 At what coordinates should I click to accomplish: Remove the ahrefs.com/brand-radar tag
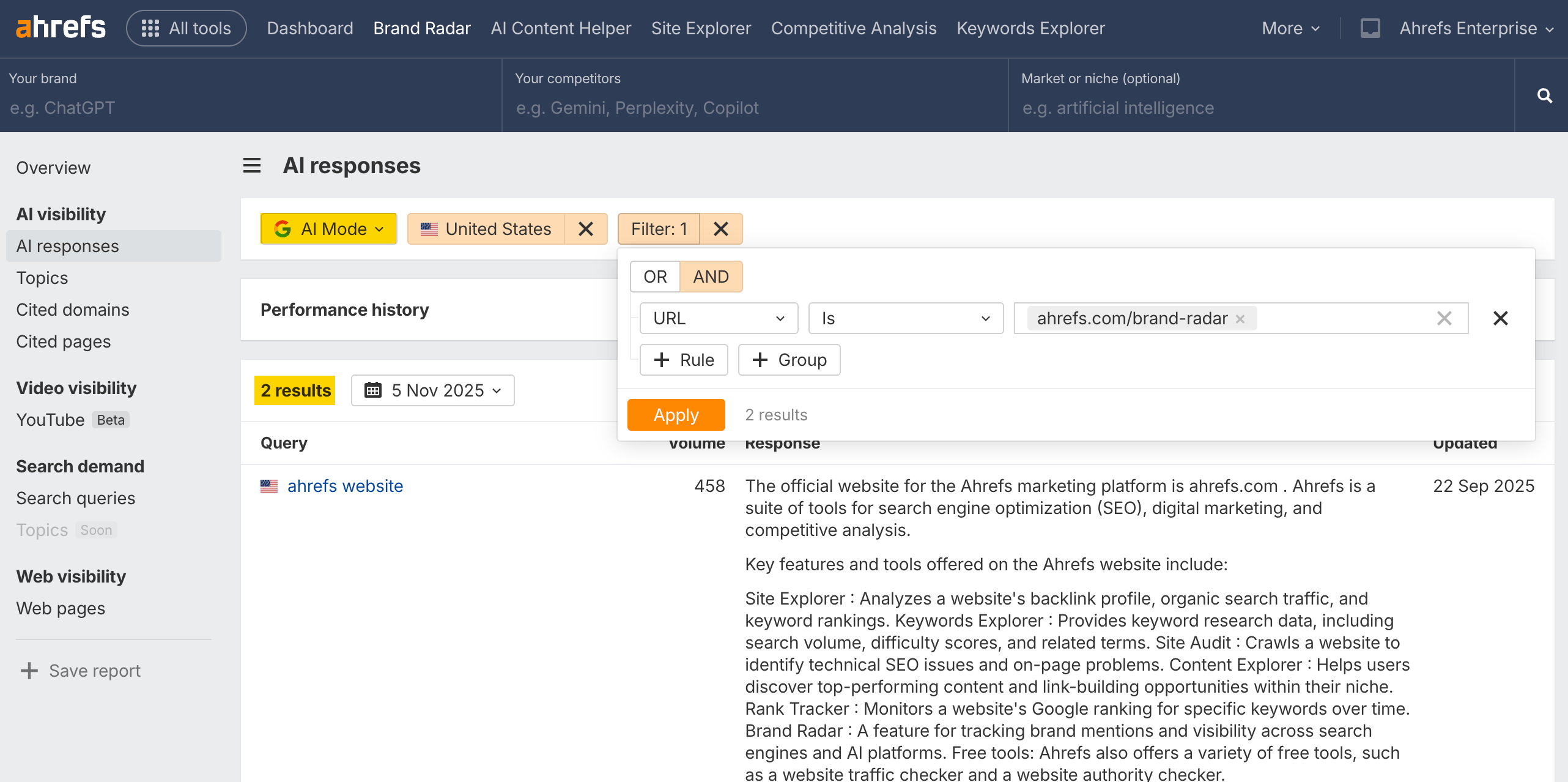tap(1240, 319)
